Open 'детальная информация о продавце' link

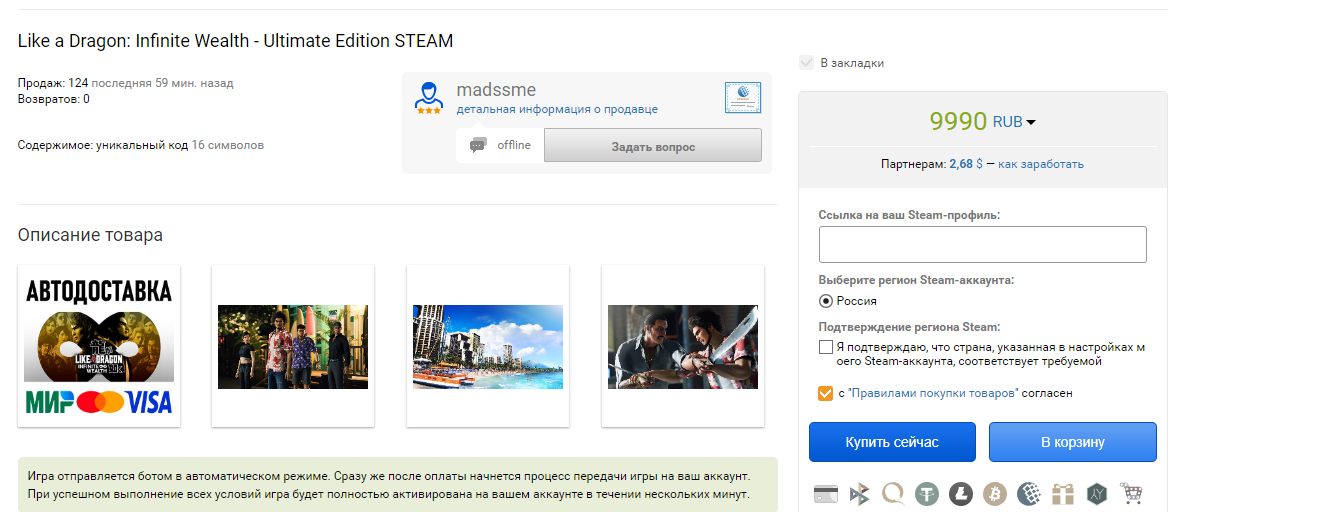pos(557,109)
